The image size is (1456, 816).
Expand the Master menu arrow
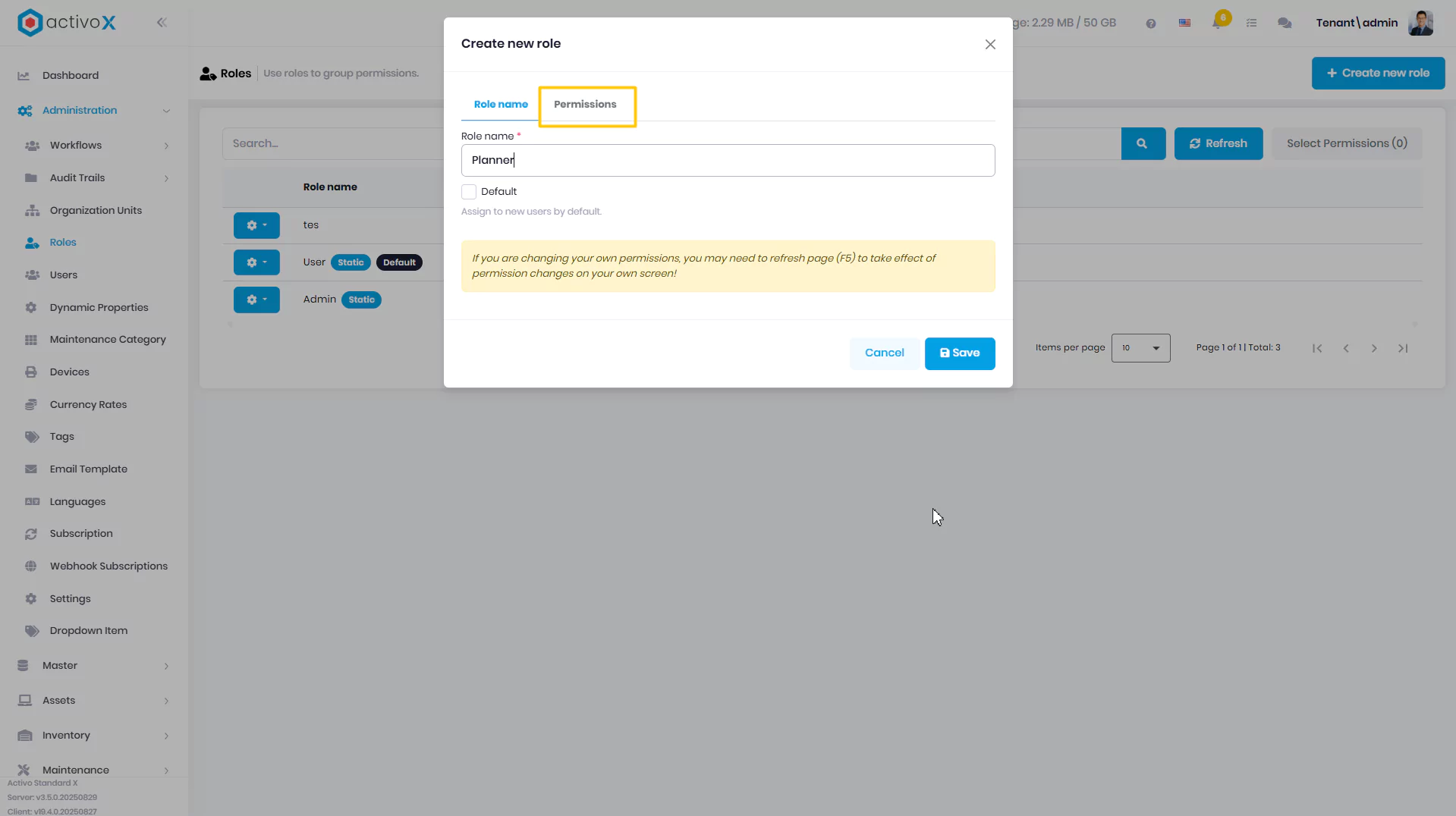(x=166, y=666)
